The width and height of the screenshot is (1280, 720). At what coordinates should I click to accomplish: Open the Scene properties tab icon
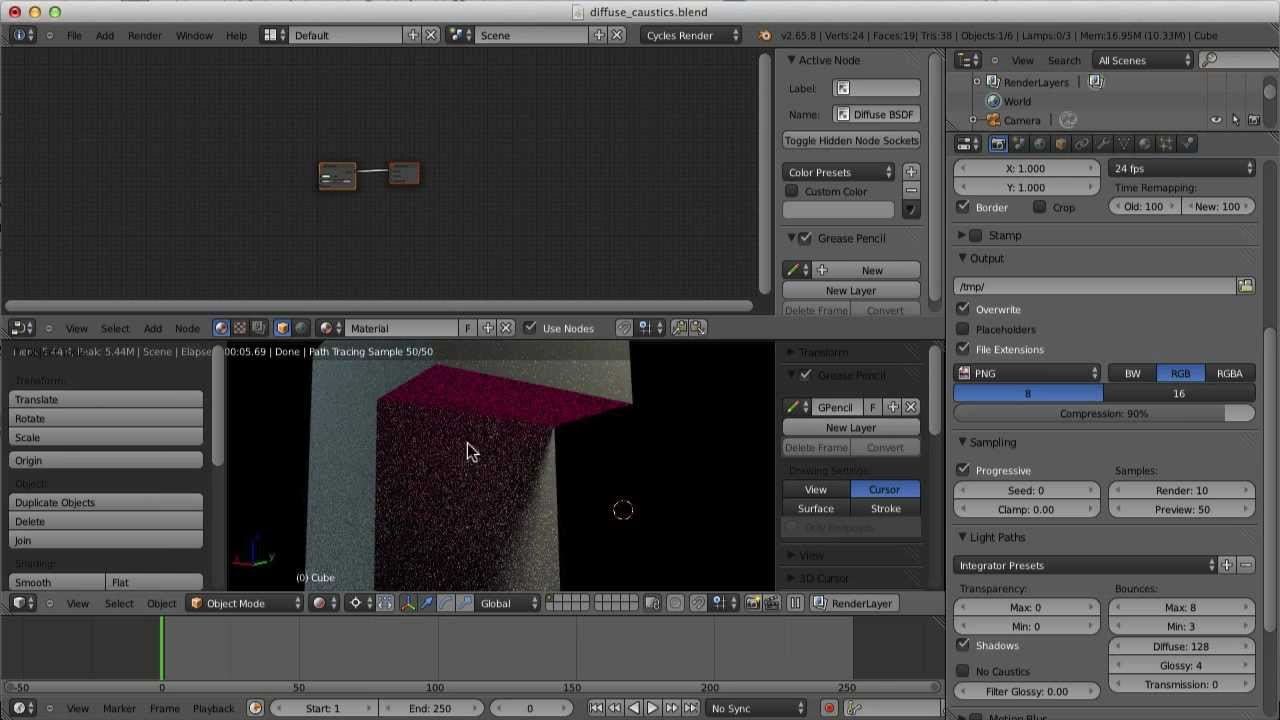(1018, 144)
